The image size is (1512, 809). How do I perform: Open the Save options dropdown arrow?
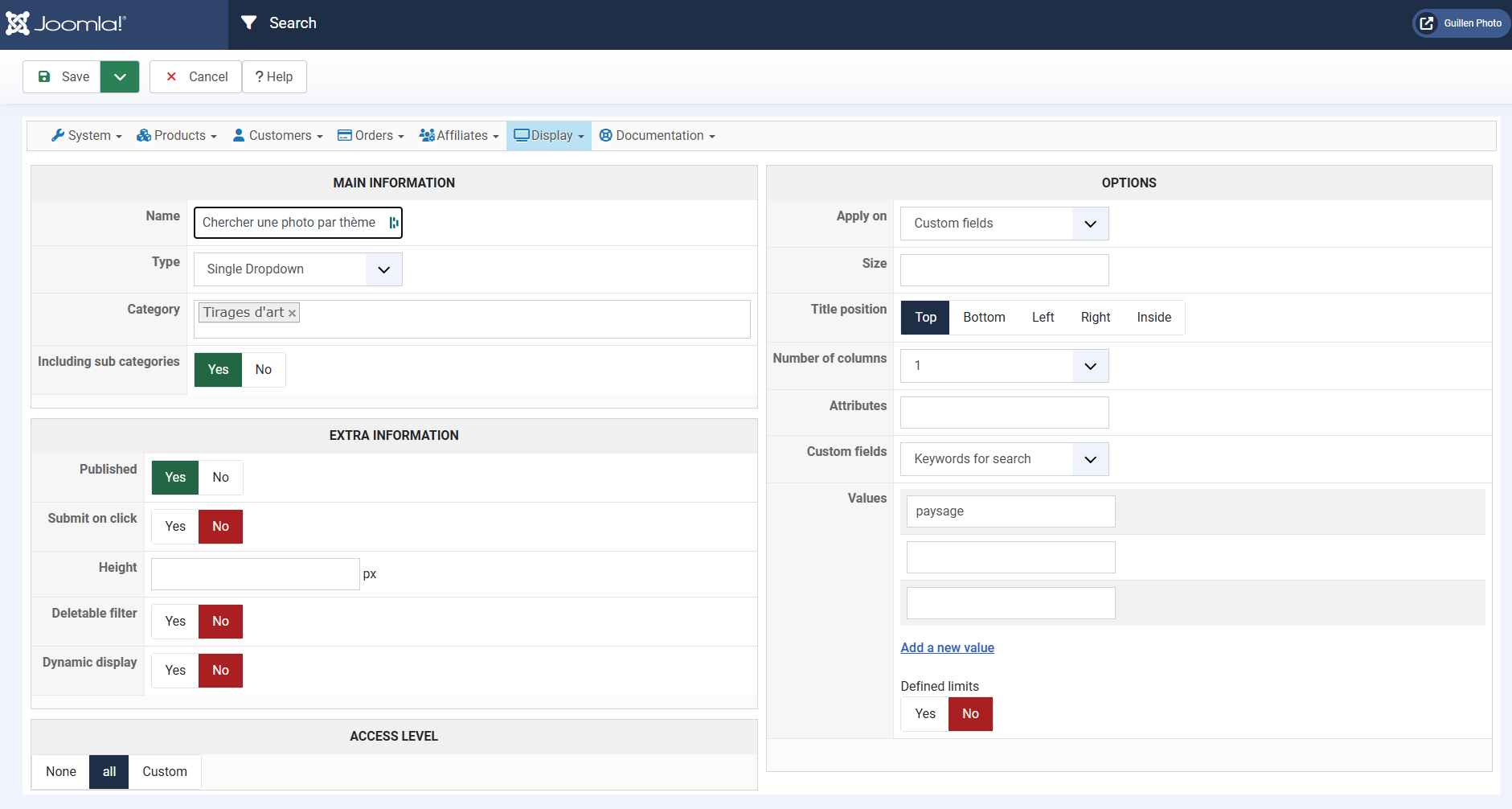point(120,77)
